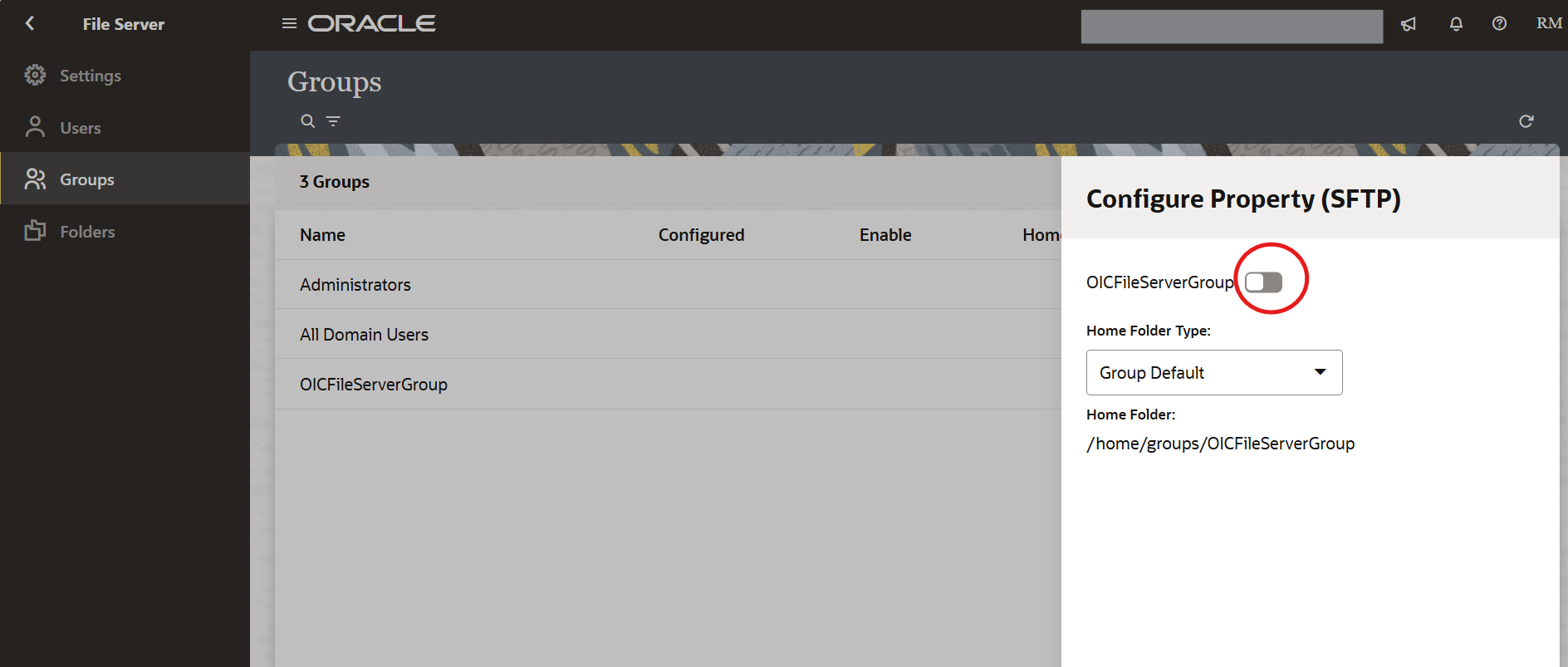Click the /home/groups/OICFileServerGroup path
1568x667 pixels.
click(1220, 444)
